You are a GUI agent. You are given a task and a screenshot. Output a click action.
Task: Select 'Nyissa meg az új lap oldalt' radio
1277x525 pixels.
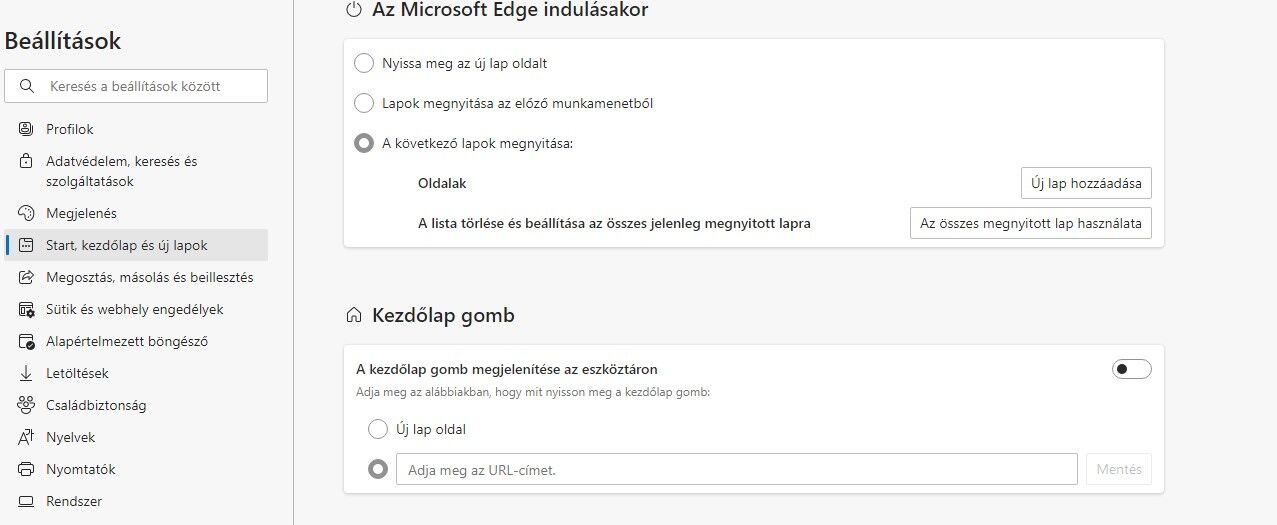click(x=364, y=63)
